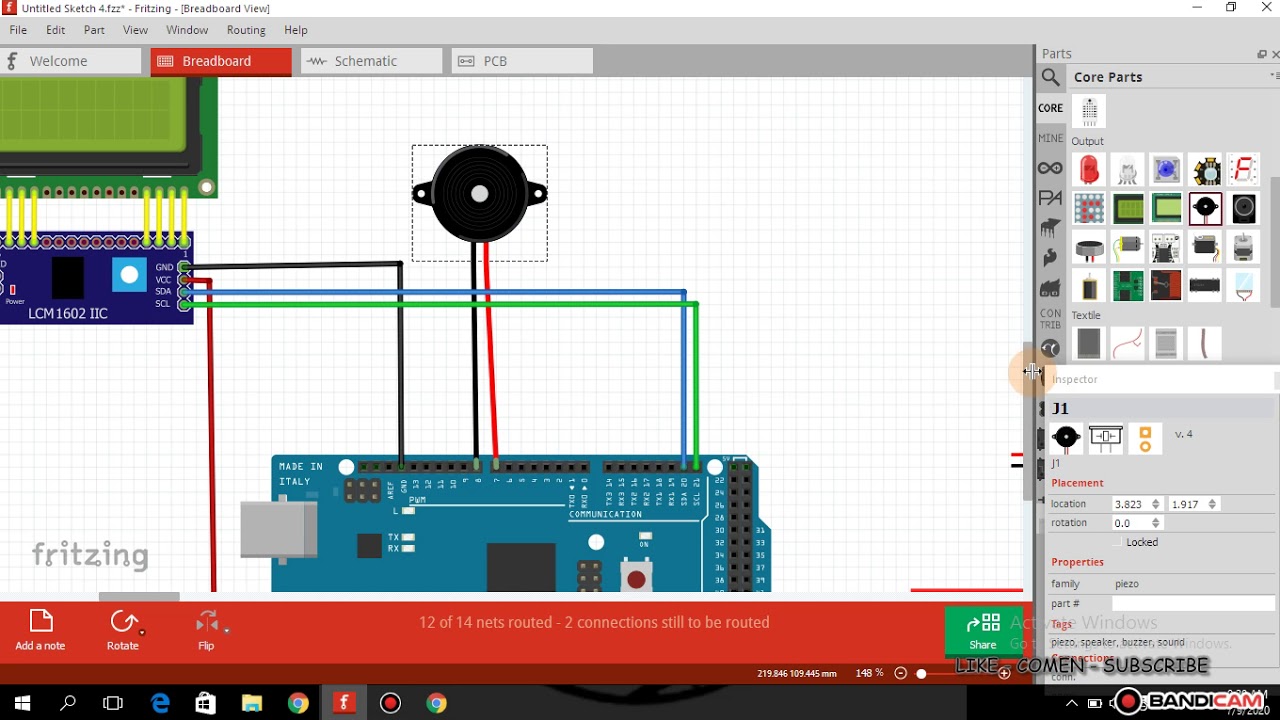Screen dimensions: 1280x720
Task: Click the zoom out minus icon
Action: tap(902, 673)
